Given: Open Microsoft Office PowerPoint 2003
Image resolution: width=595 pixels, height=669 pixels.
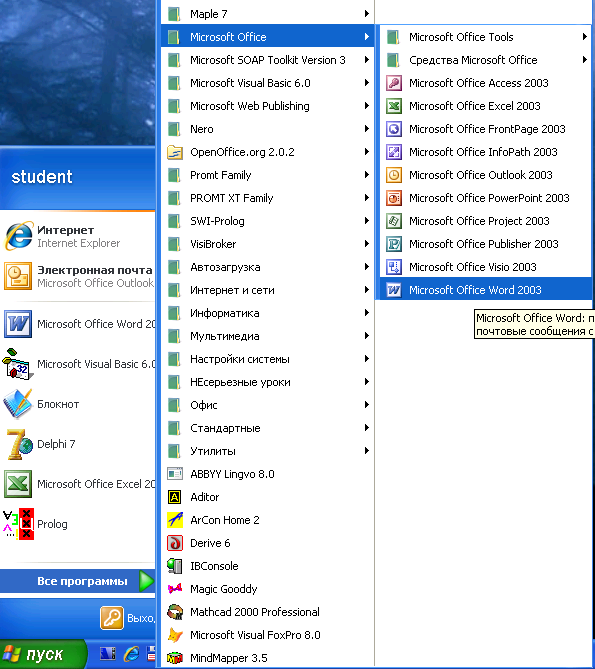Looking at the screenshot, I should point(485,198).
